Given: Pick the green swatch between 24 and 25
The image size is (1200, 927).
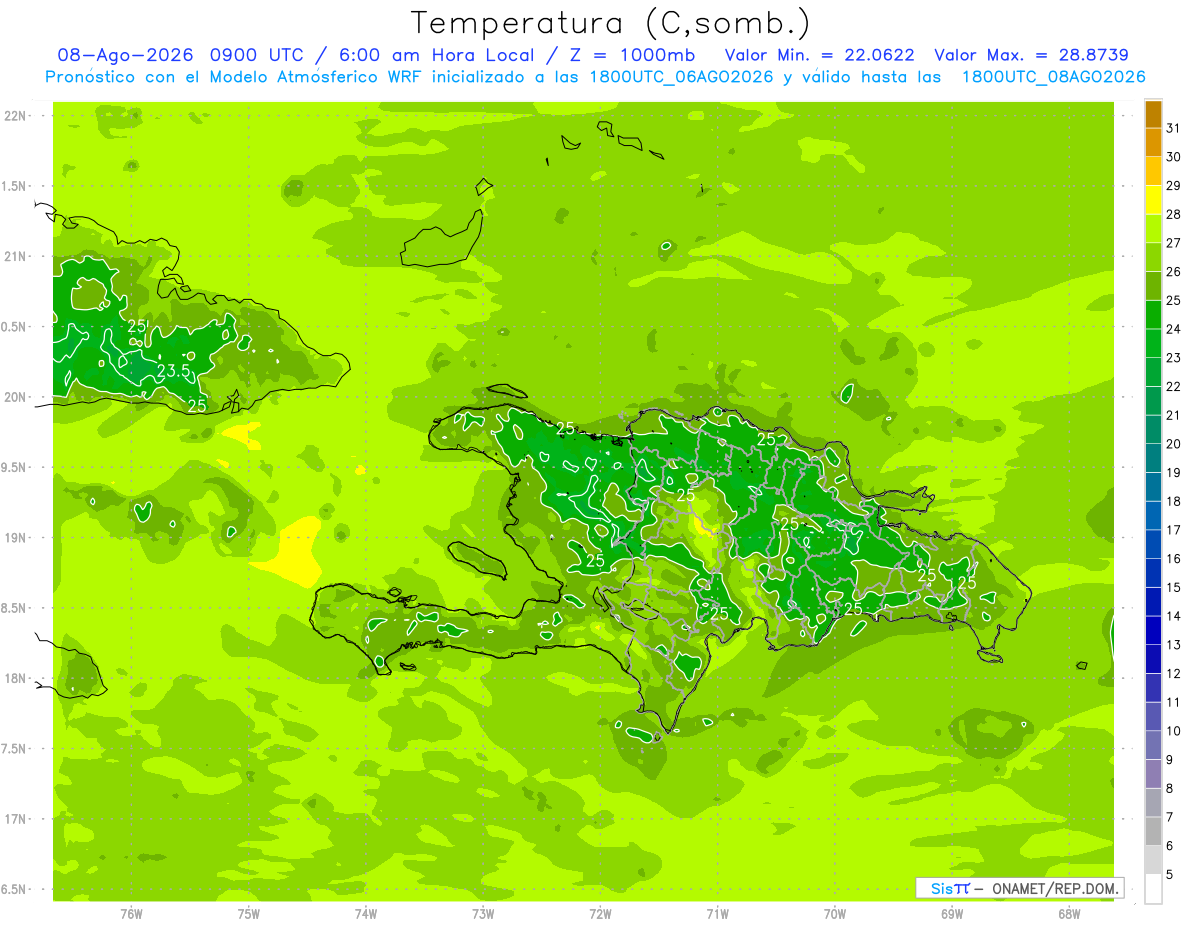Looking at the screenshot, I should tap(1153, 314).
